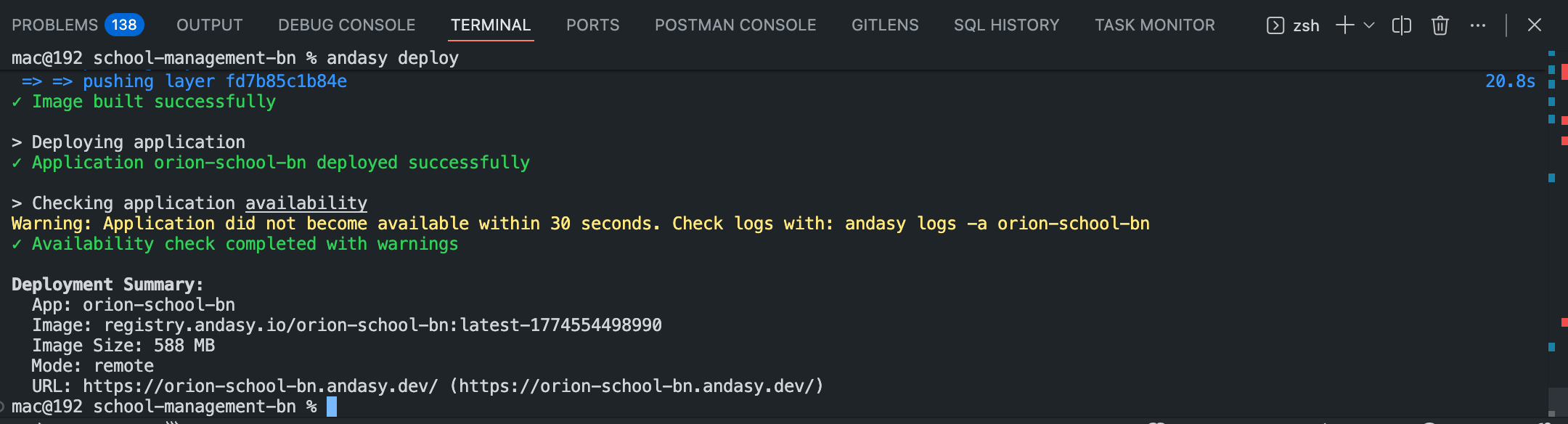Click the terminal scrollbar thumb
Screen dimensions: 1568x424
coord(1557,401)
